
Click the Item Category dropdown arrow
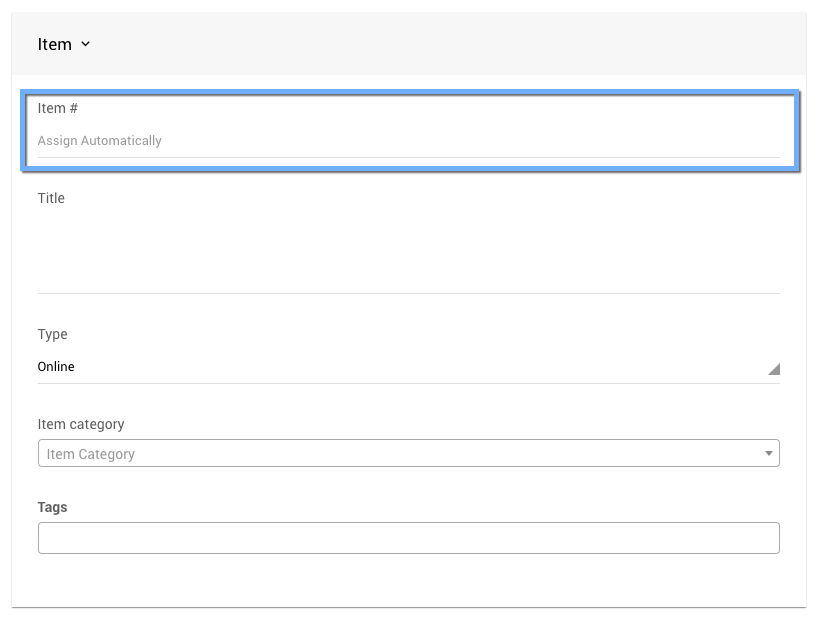click(x=768, y=454)
